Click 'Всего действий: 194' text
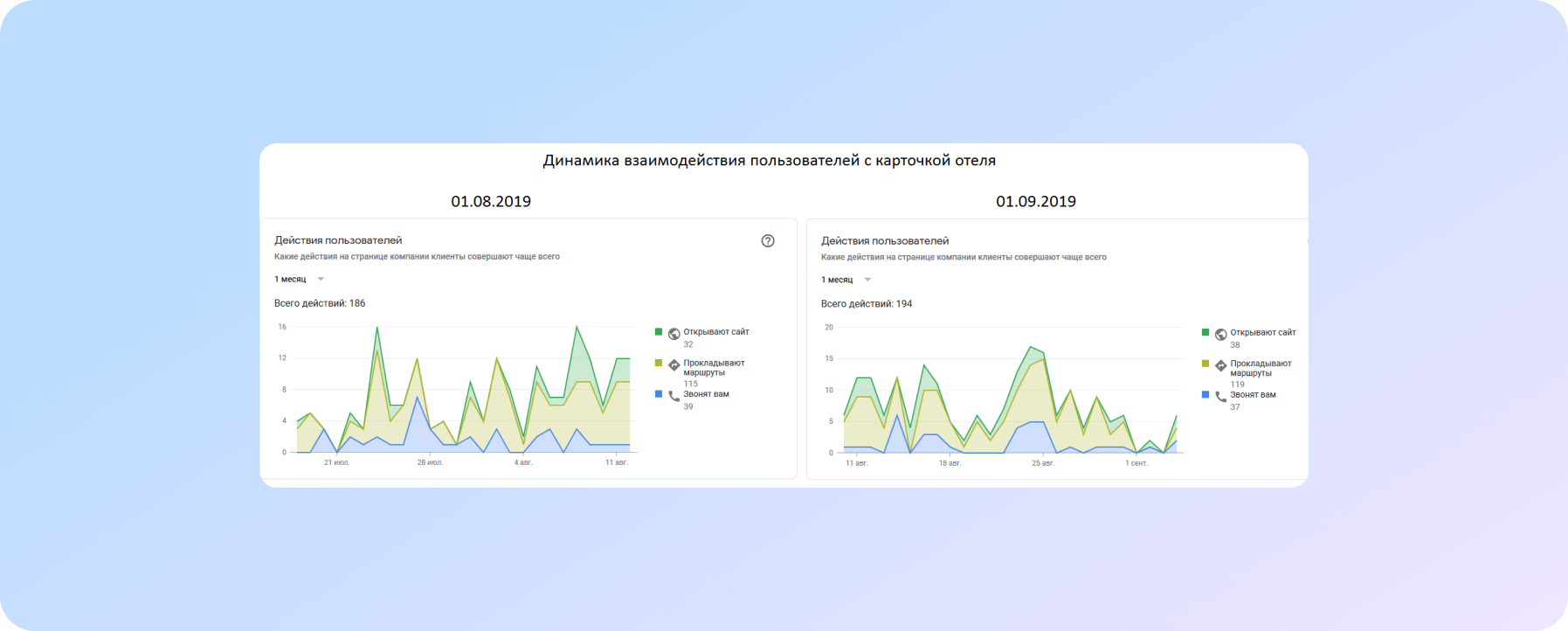Viewport: 1568px width, 631px height. 867,304
